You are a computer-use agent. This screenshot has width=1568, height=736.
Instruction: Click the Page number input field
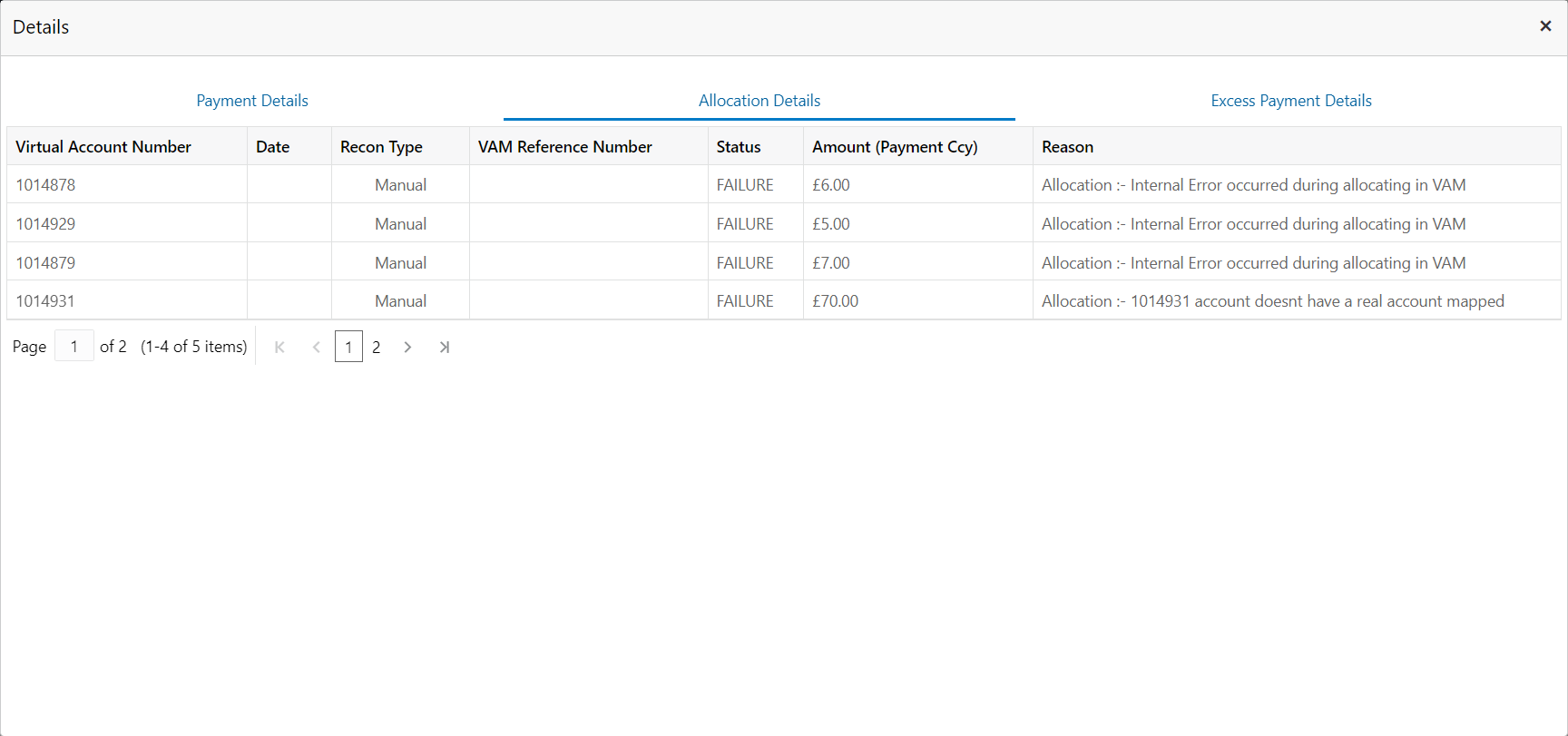tap(74, 346)
